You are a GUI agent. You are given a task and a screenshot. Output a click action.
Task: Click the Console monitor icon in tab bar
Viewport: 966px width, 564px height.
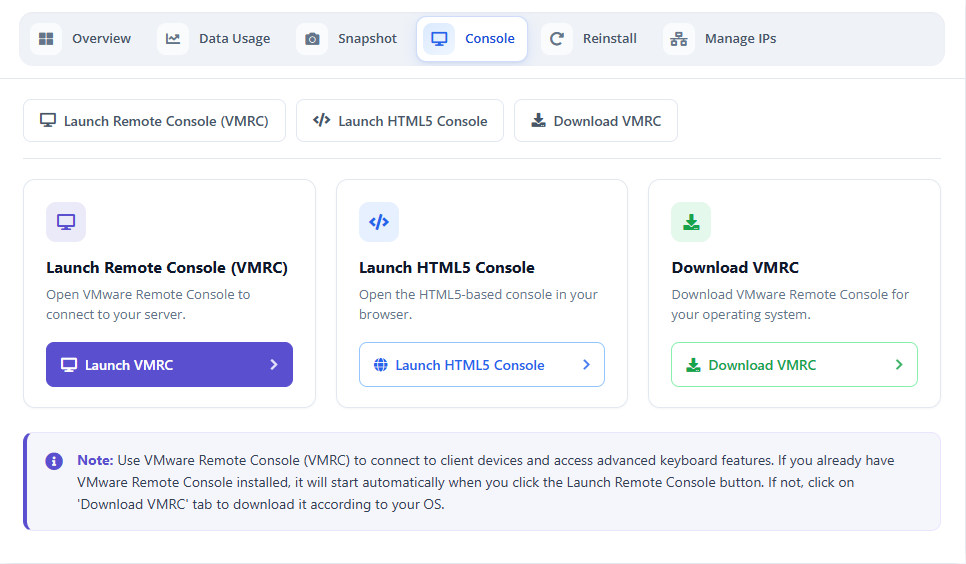click(439, 39)
